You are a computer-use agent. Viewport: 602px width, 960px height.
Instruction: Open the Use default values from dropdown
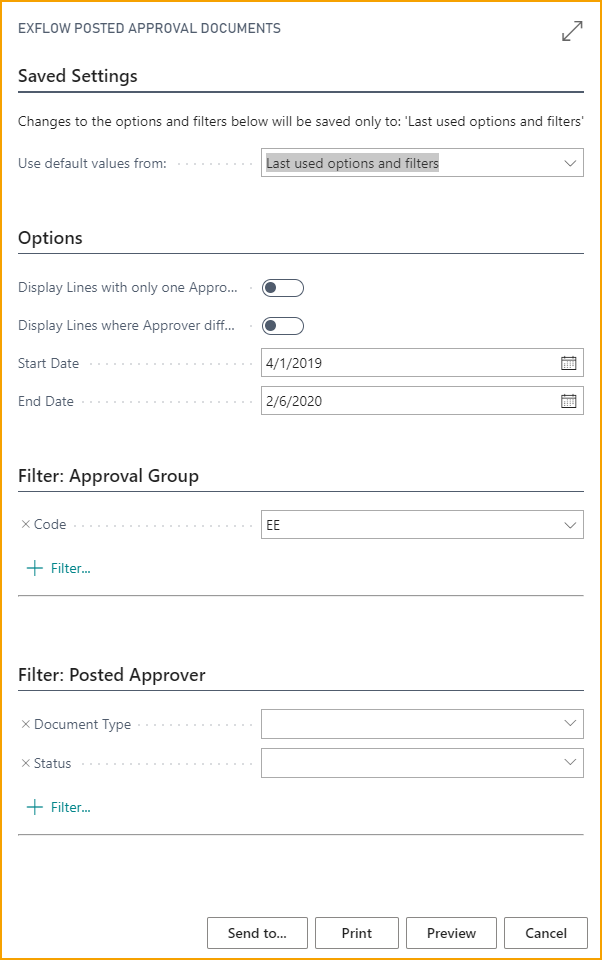tap(422, 163)
